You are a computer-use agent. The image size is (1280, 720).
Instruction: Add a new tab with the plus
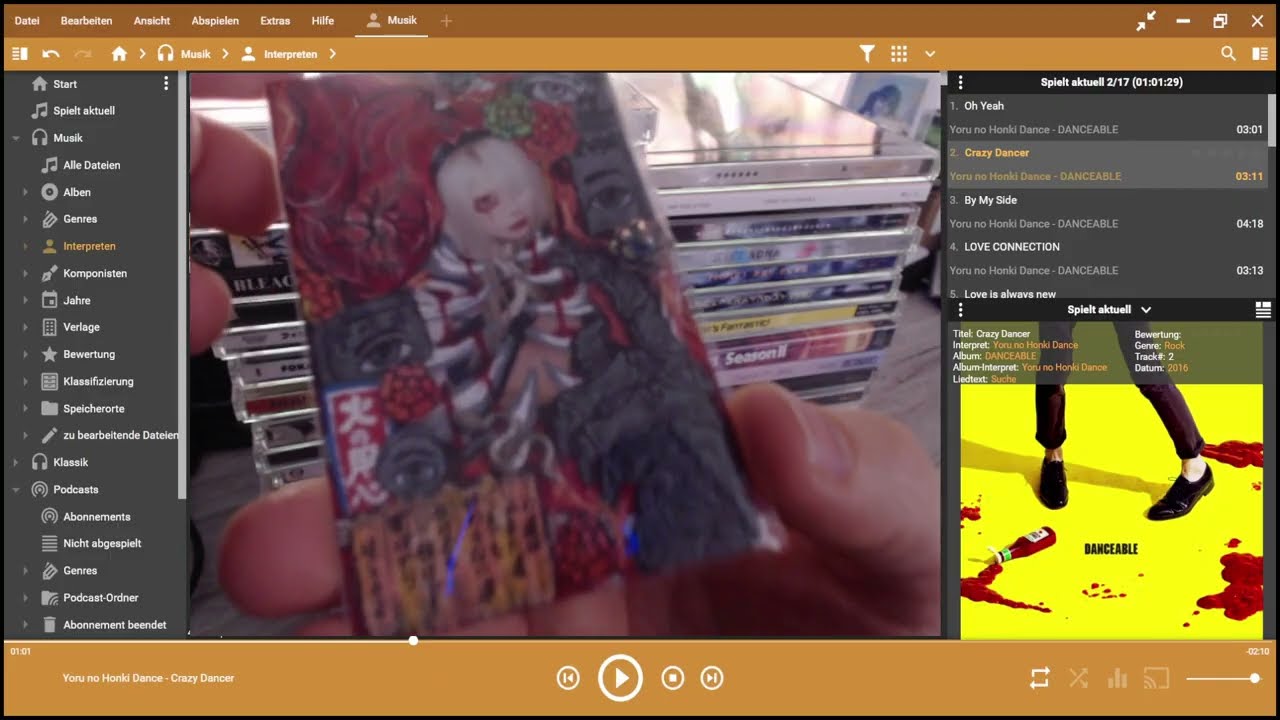446,21
